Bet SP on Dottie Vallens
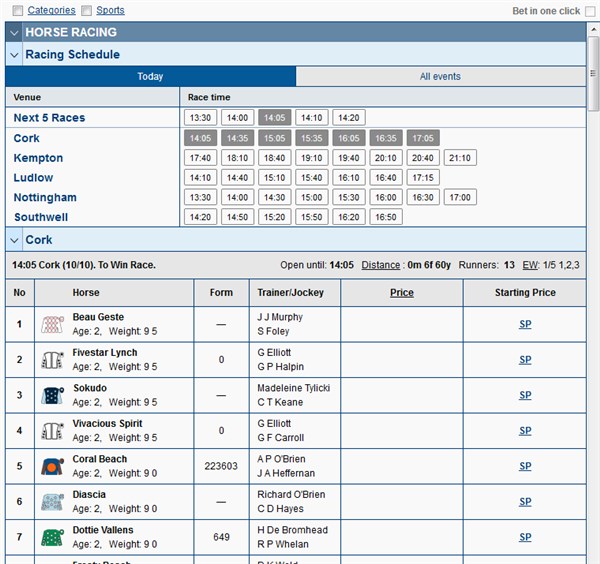This screenshot has height=564, width=600. tap(525, 537)
